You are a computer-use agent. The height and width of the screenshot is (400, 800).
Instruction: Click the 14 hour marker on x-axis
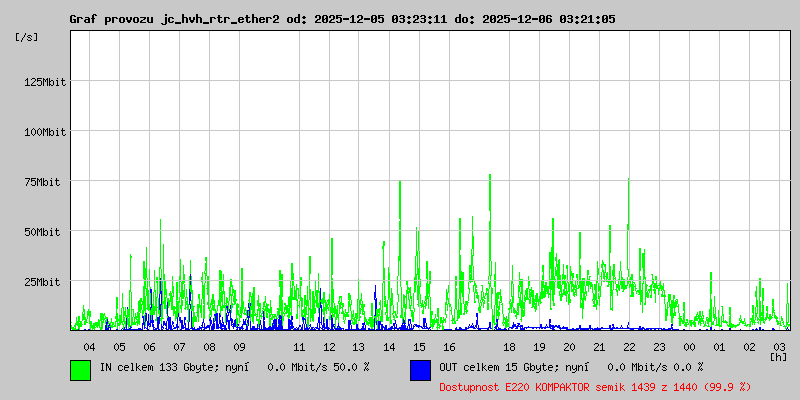click(x=390, y=346)
